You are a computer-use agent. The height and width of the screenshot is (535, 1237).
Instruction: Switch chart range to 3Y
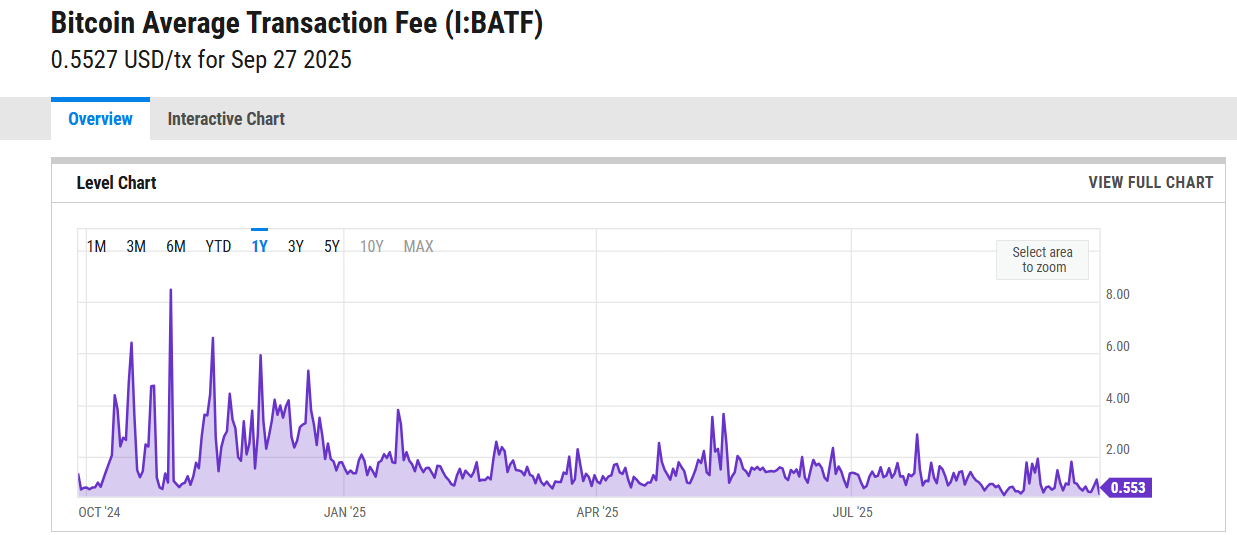pyautogui.click(x=296, y=246)
